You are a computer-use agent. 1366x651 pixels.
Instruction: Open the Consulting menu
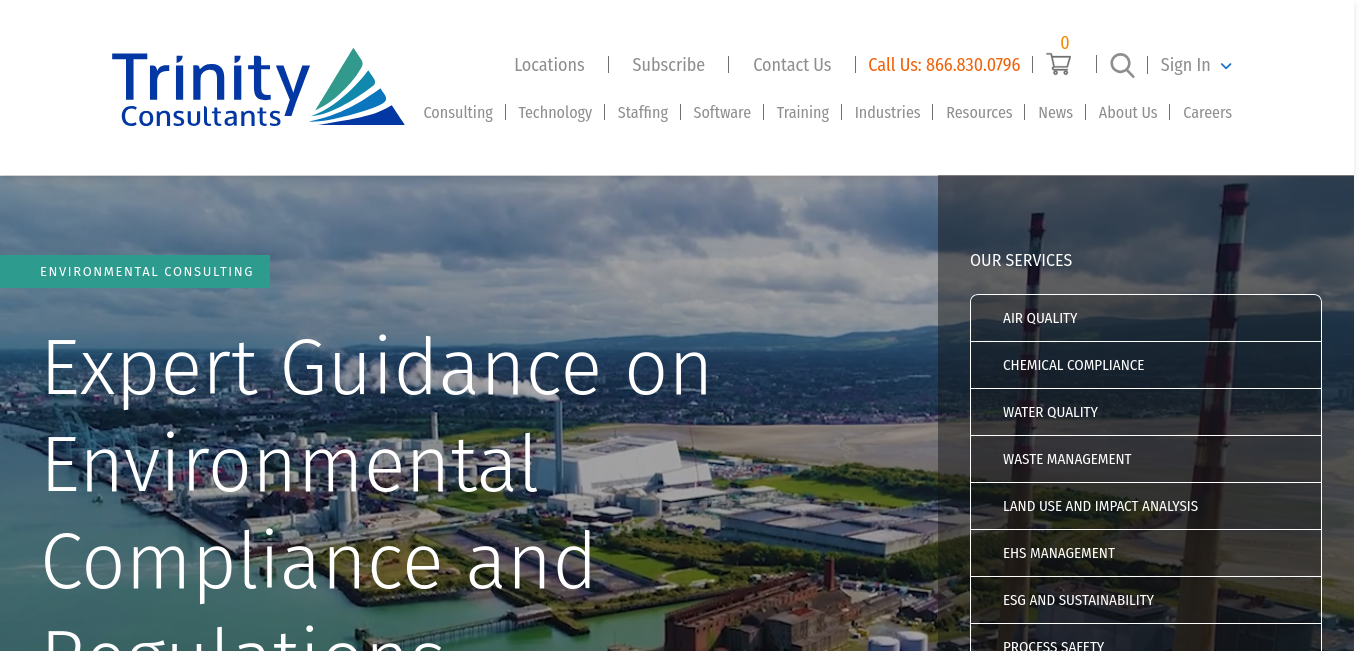coord(458,112)
